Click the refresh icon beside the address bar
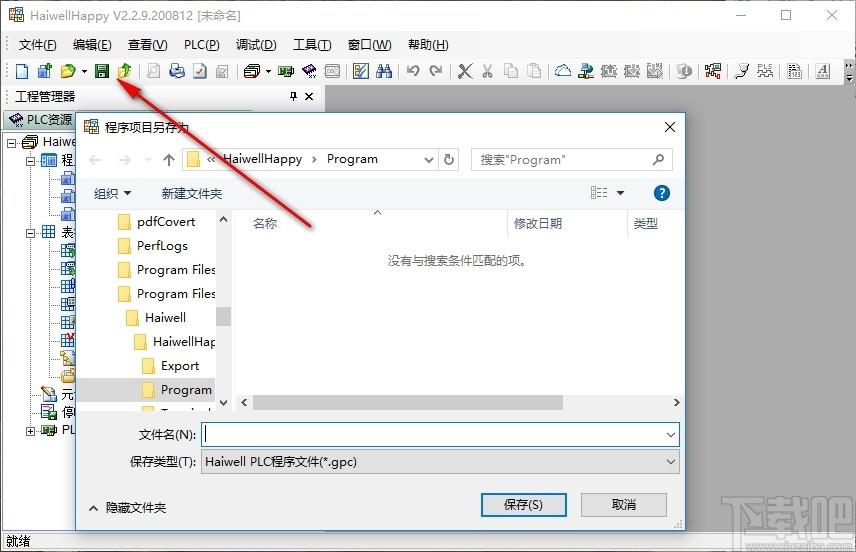This screenshot has width=856, height=552. pos(449,159)
